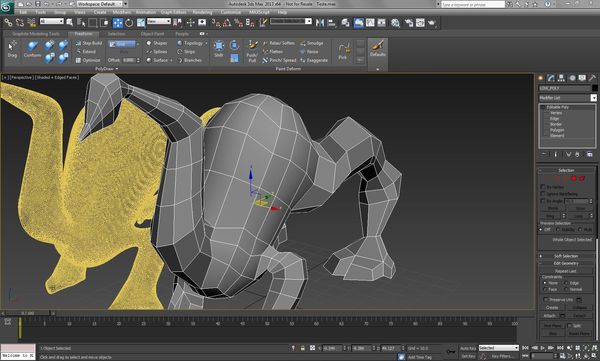Open the Modify command panel tab
This screenshot has width=600, height=361.
coord(551,78)
